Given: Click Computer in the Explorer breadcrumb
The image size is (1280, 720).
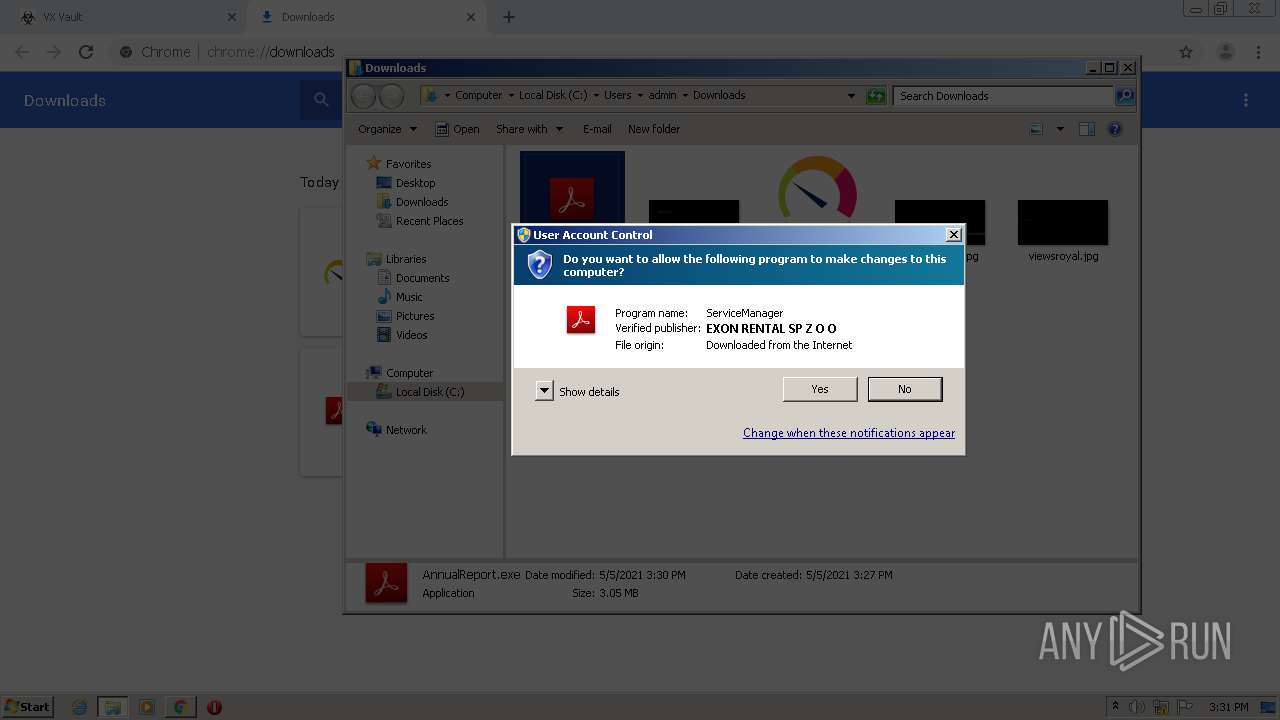Looking at the screenshot, I should pos(478,95).
